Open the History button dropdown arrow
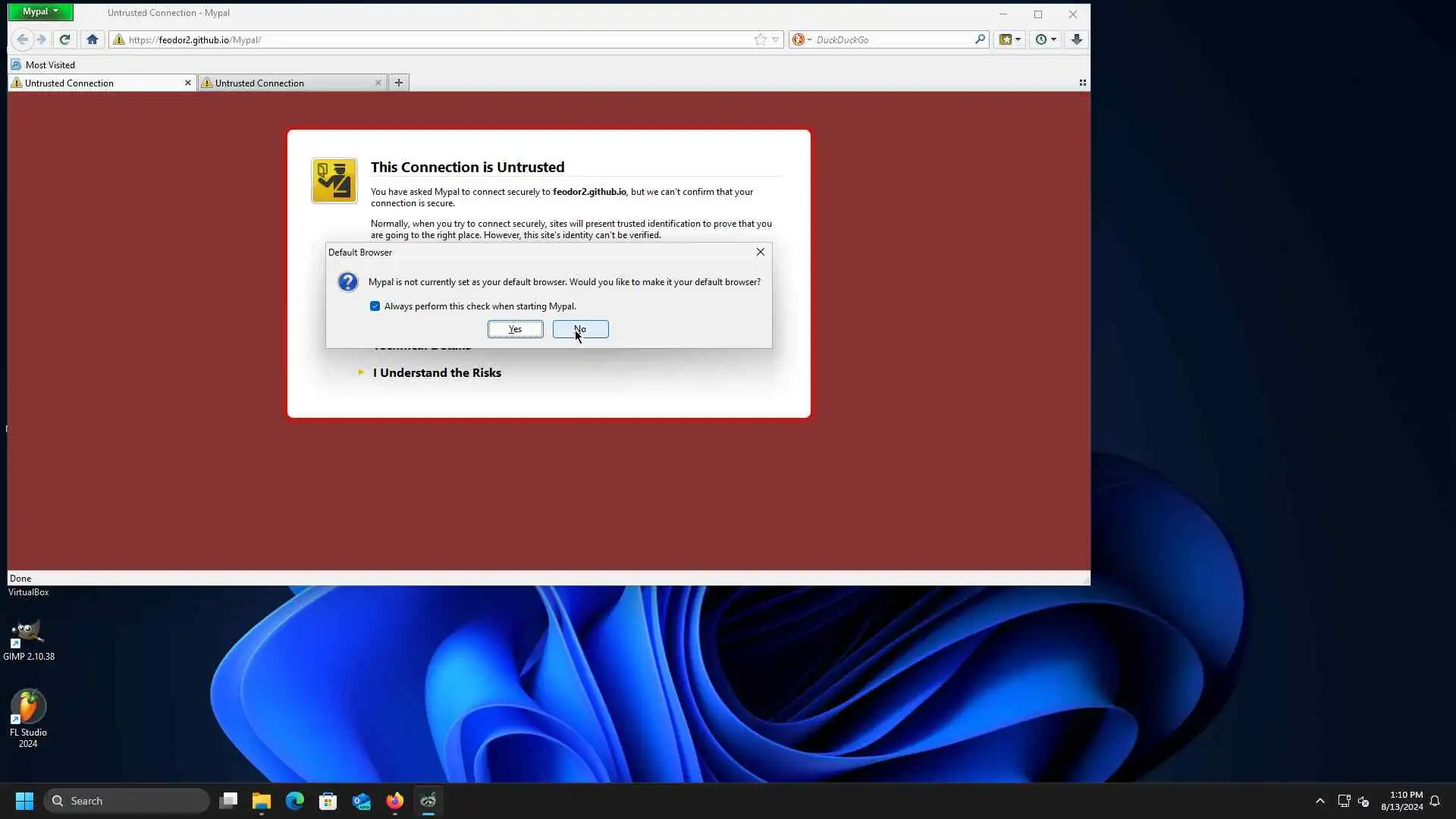Image resolution: width=1456 pixels, height=819 pixels. click(1053, 39)
